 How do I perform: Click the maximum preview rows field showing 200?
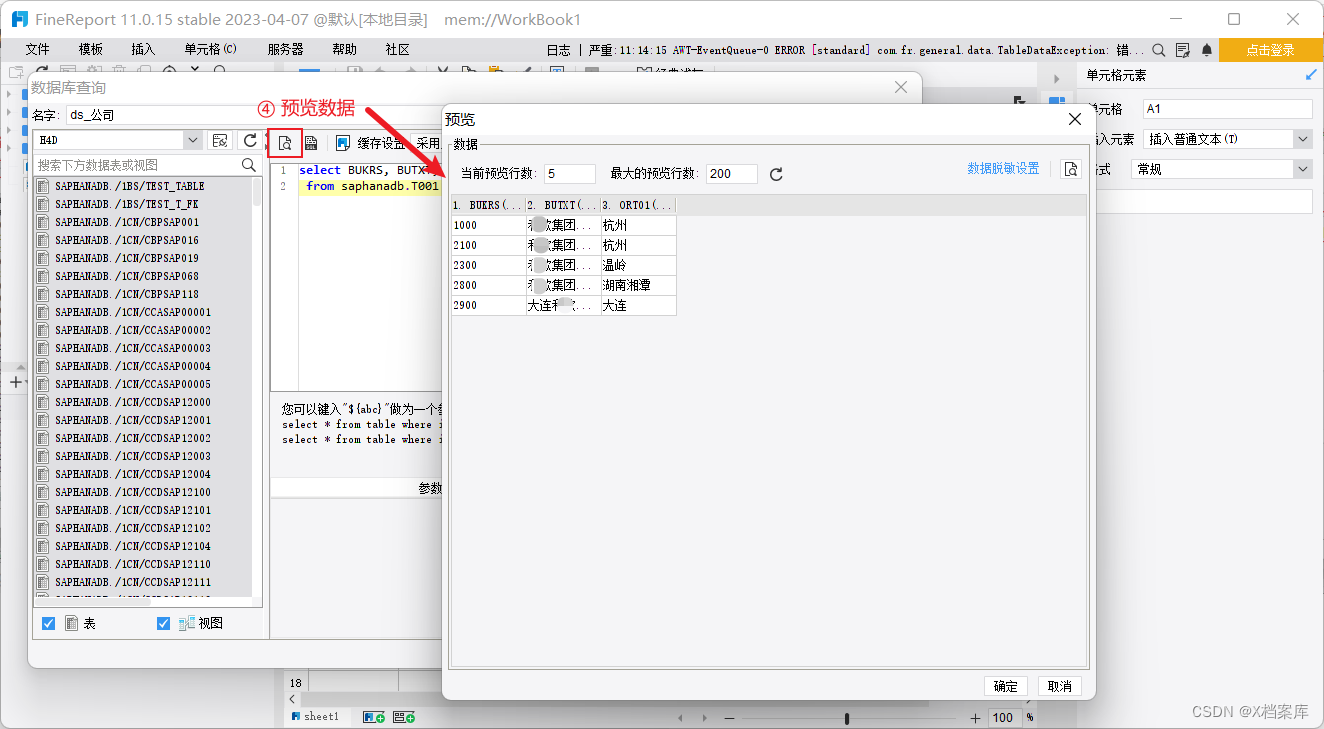coord(732,174)
